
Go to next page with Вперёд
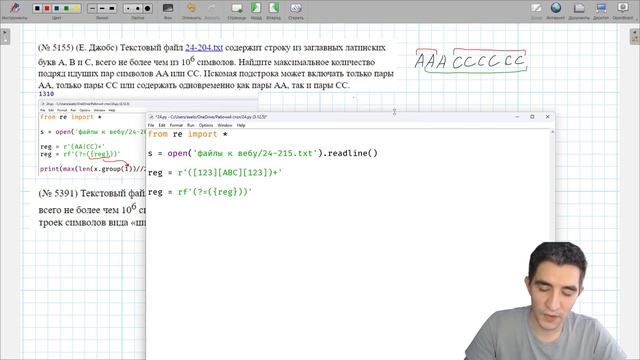pyautogui.click(x=273, y=8)
